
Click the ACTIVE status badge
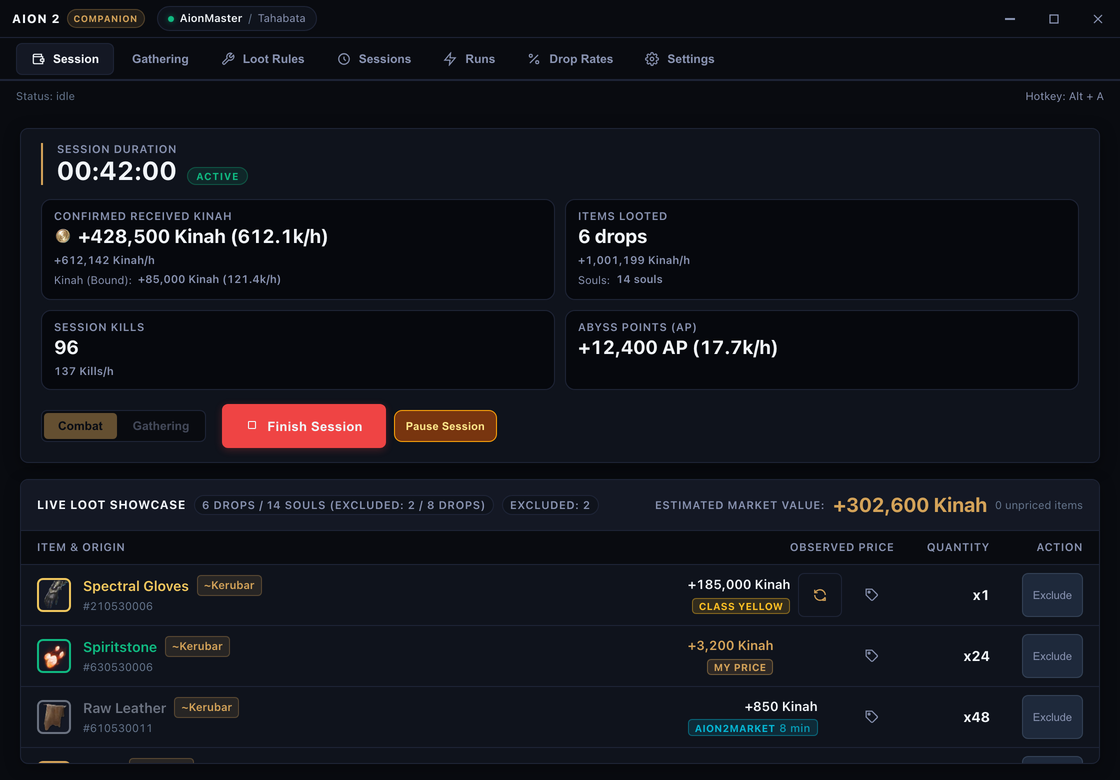point(217,176)
